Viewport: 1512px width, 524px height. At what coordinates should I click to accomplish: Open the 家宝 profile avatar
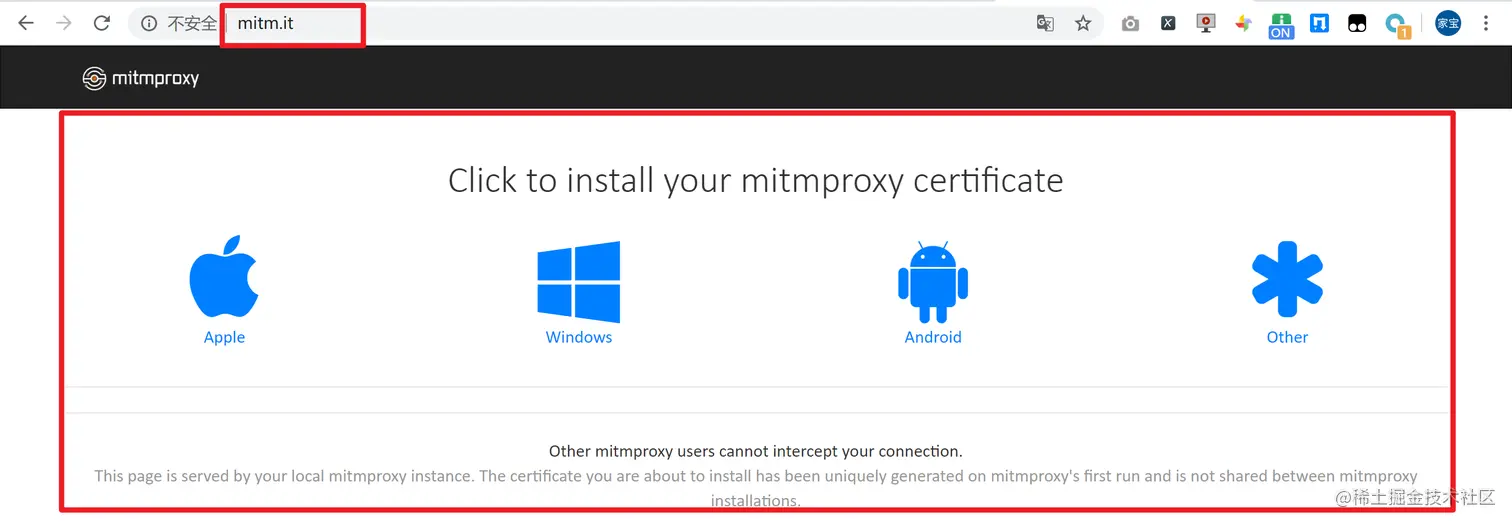[1448, 23]
